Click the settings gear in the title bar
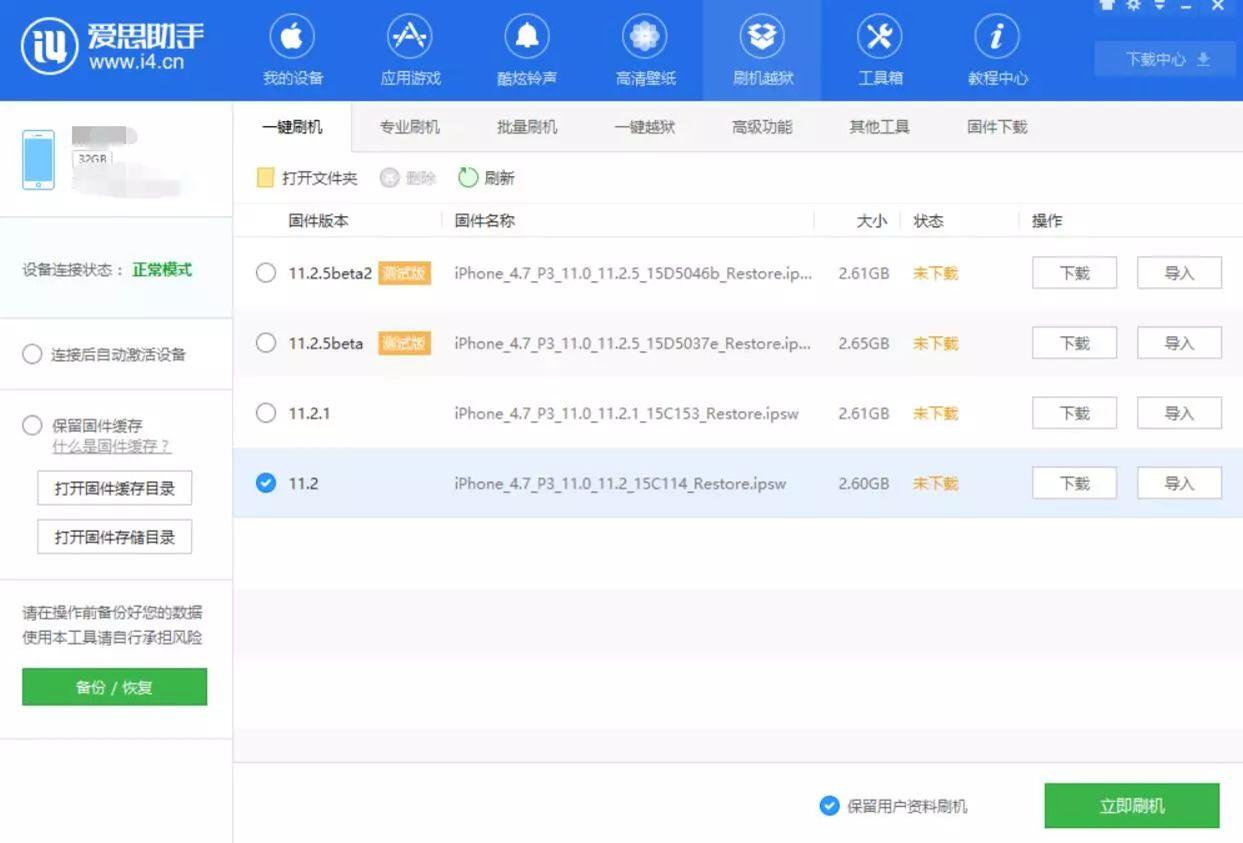Image resolution: width=1243 pixels, height=843 pixels. pyautogui.click(x=1134, y=7)
